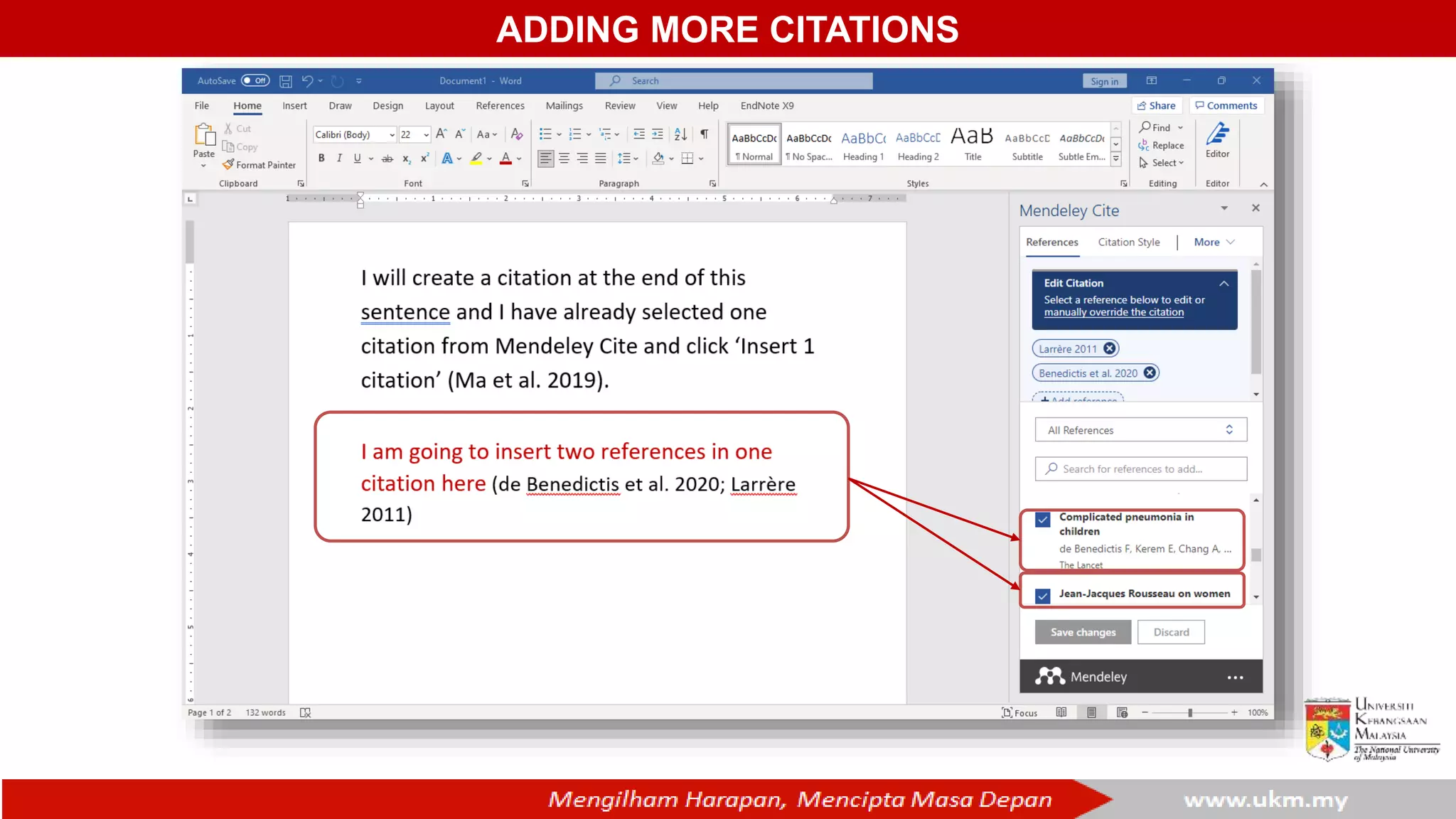
Task: Apply Strikethrough formatting
Action: coord(387,158)
